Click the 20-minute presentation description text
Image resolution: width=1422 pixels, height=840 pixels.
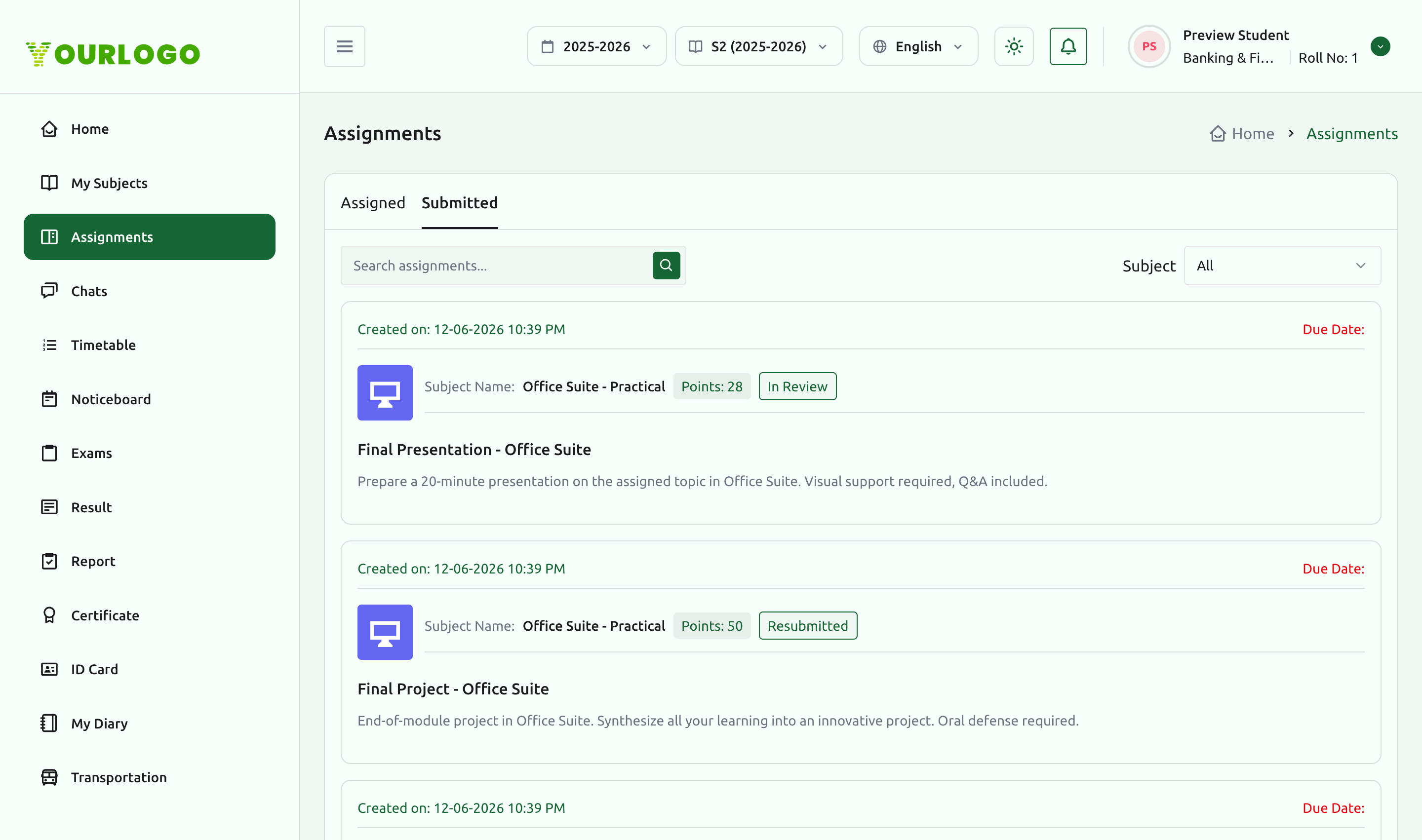pyautogui.click(x=702, y=481)
